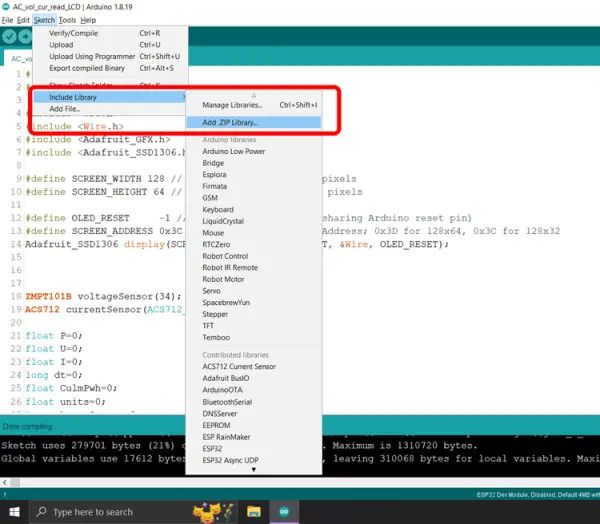The image size is (600, 524).
Task: Choose Add .ZIP Library...
Action: 254,122
